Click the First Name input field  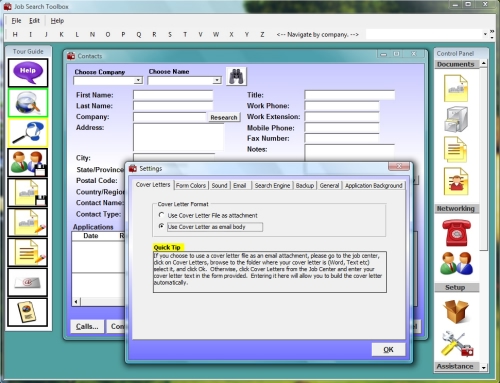click(x=173, y=95)
